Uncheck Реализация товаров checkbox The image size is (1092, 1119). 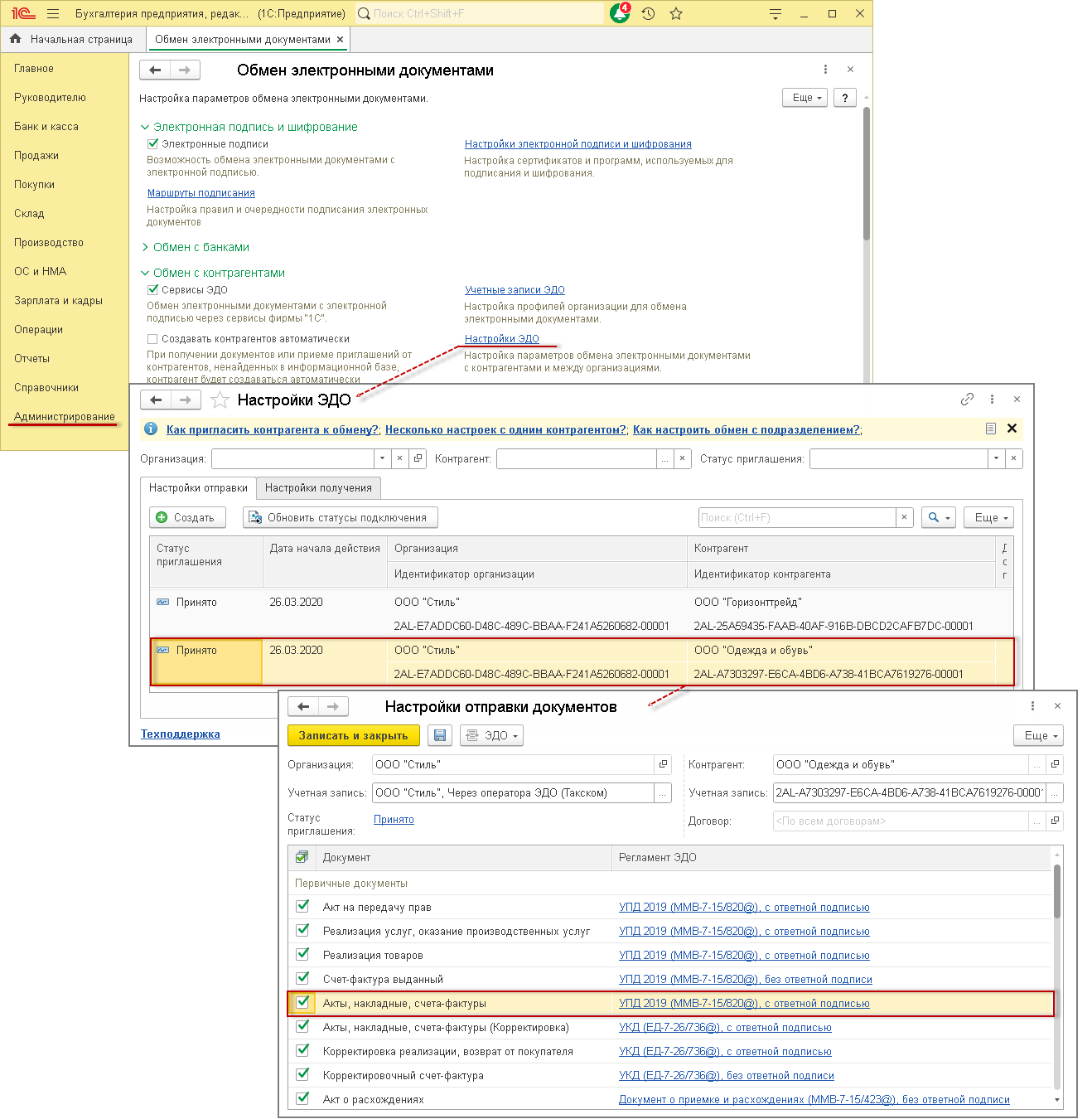tap(303, 954)
